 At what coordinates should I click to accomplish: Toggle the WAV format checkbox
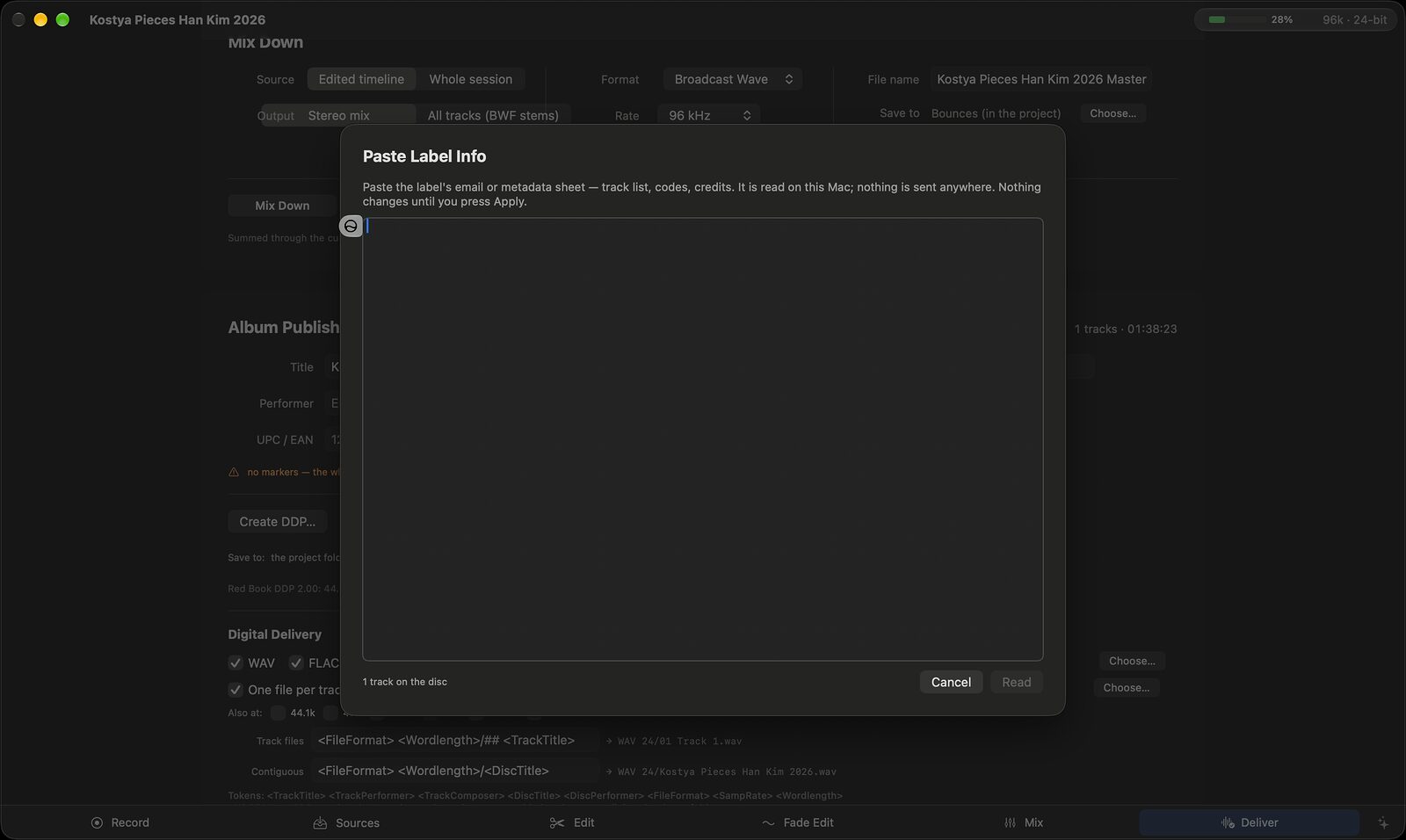tap(236, 663)
